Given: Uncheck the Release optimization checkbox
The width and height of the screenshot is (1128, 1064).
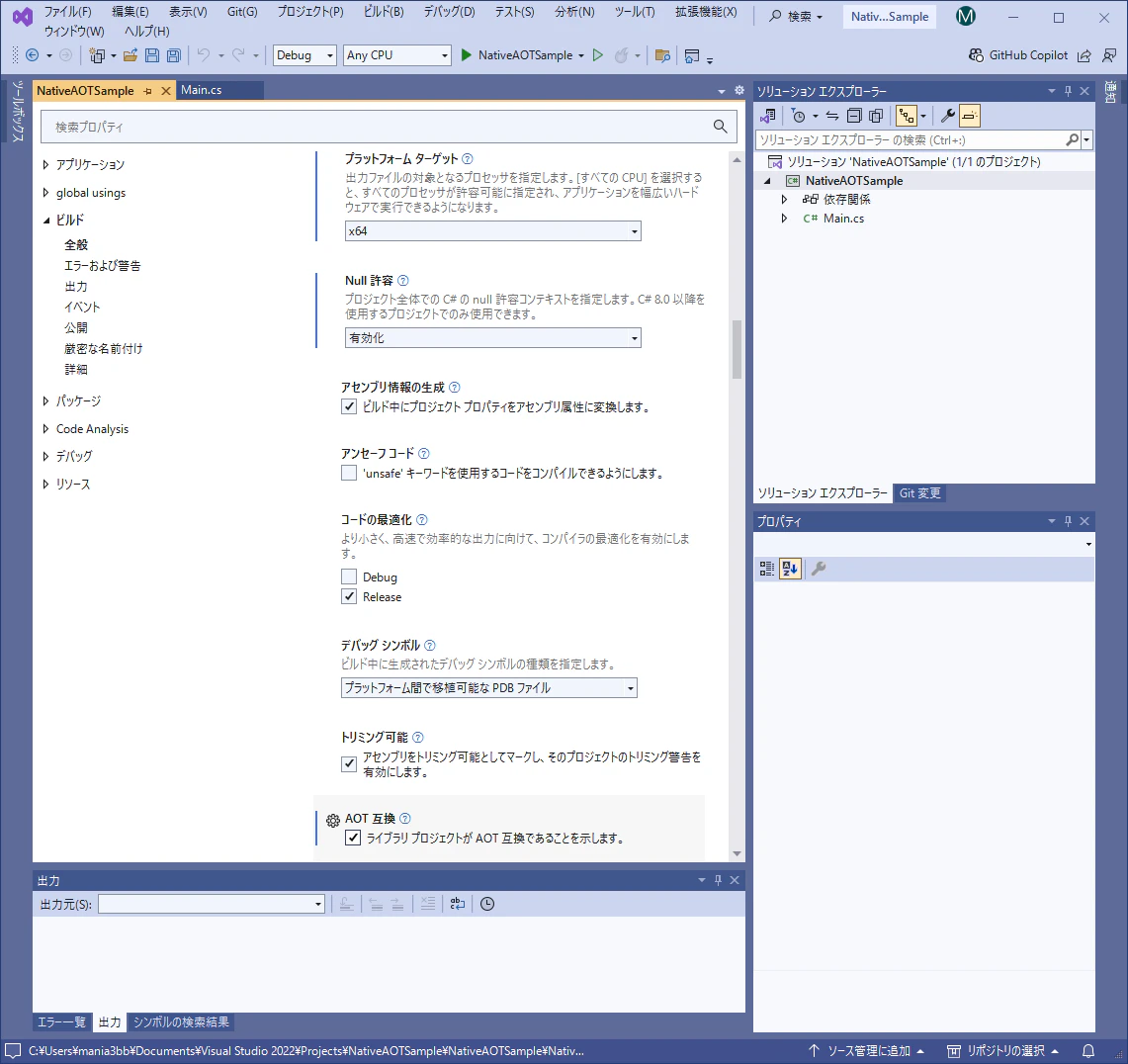Looking at the screenshot, I should (x=349, y=597).
